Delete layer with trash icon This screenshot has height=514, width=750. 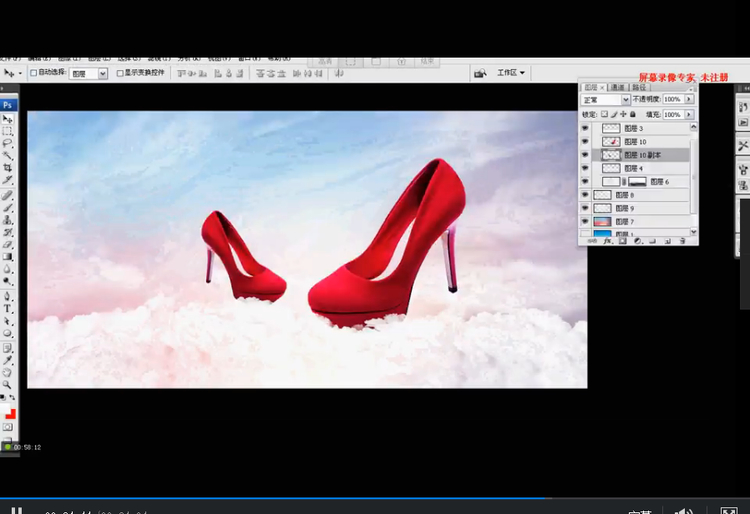coord(683,241)
